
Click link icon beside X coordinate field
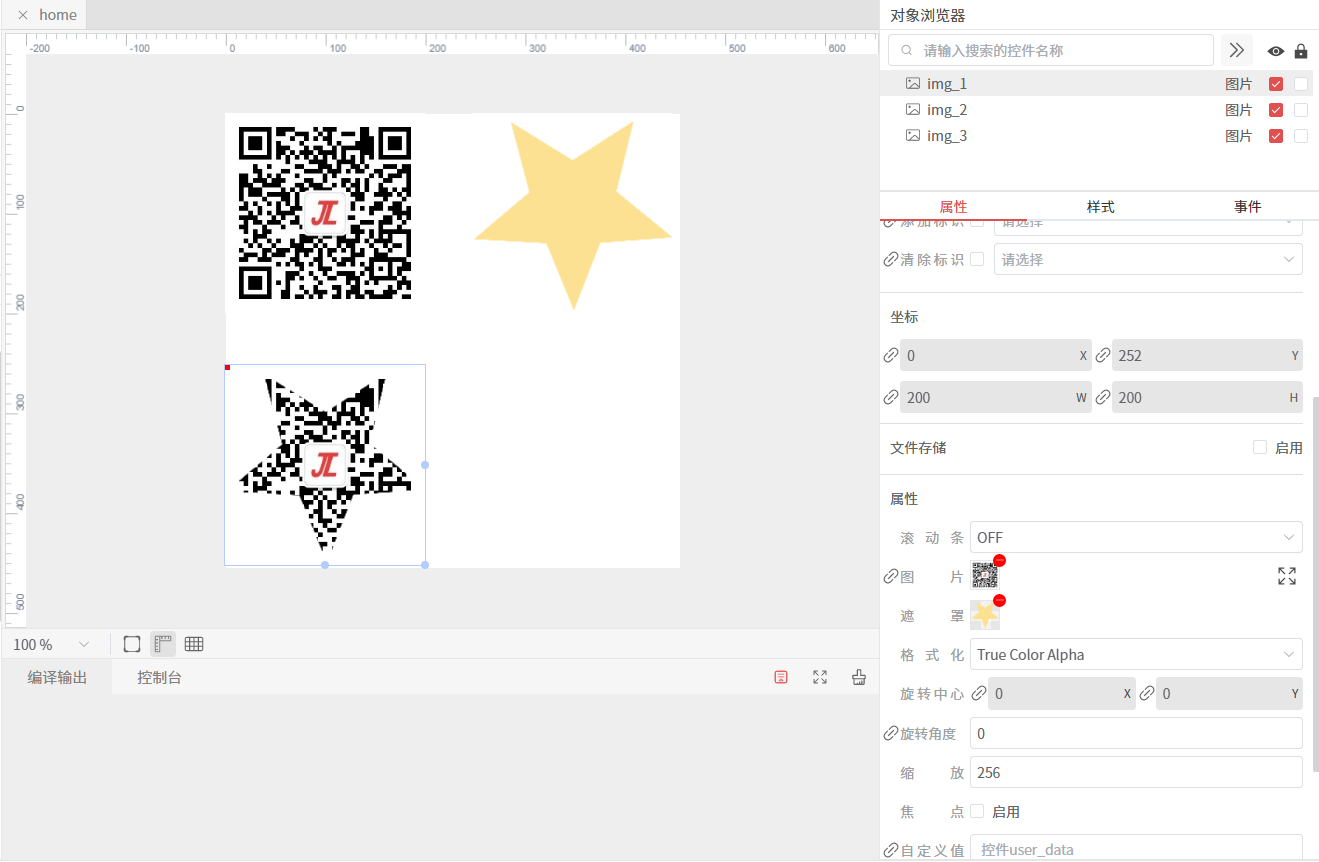891,355
